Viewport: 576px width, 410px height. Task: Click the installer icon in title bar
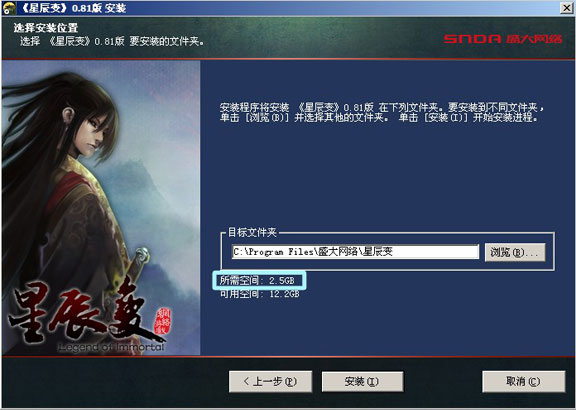pos(8,8)
